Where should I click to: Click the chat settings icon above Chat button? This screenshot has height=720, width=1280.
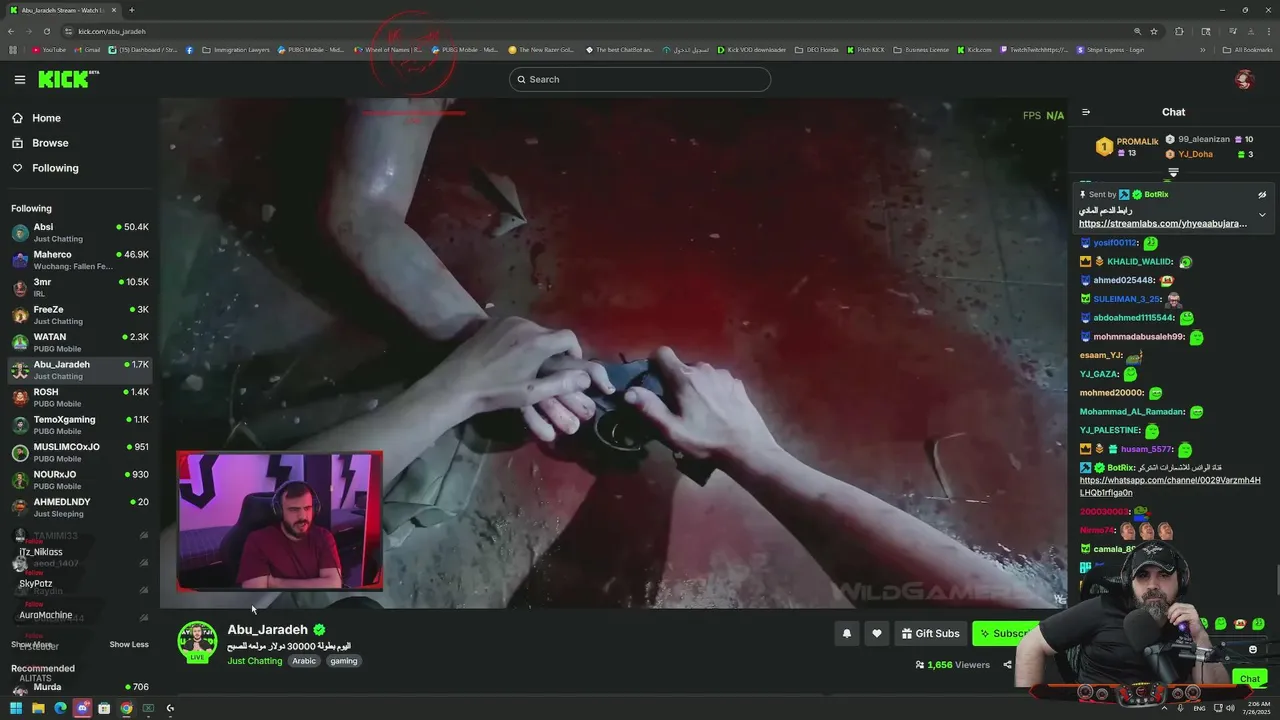coord(1252,650)
